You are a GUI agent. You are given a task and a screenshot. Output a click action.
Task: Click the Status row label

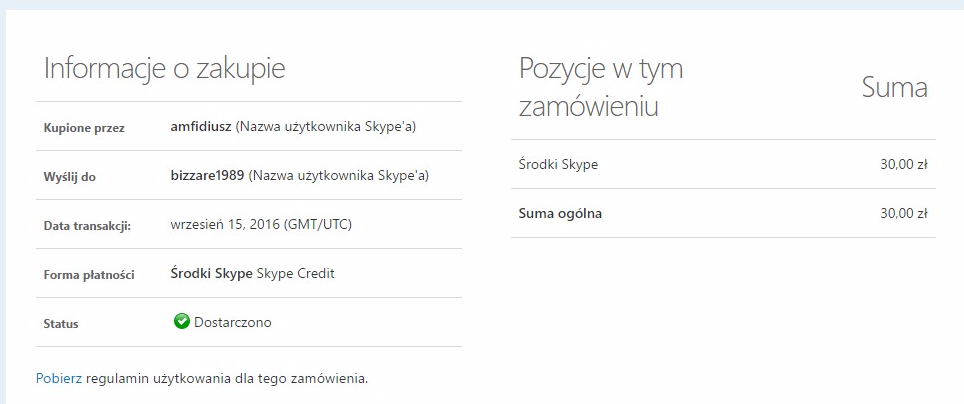click(x=61, y=323)
